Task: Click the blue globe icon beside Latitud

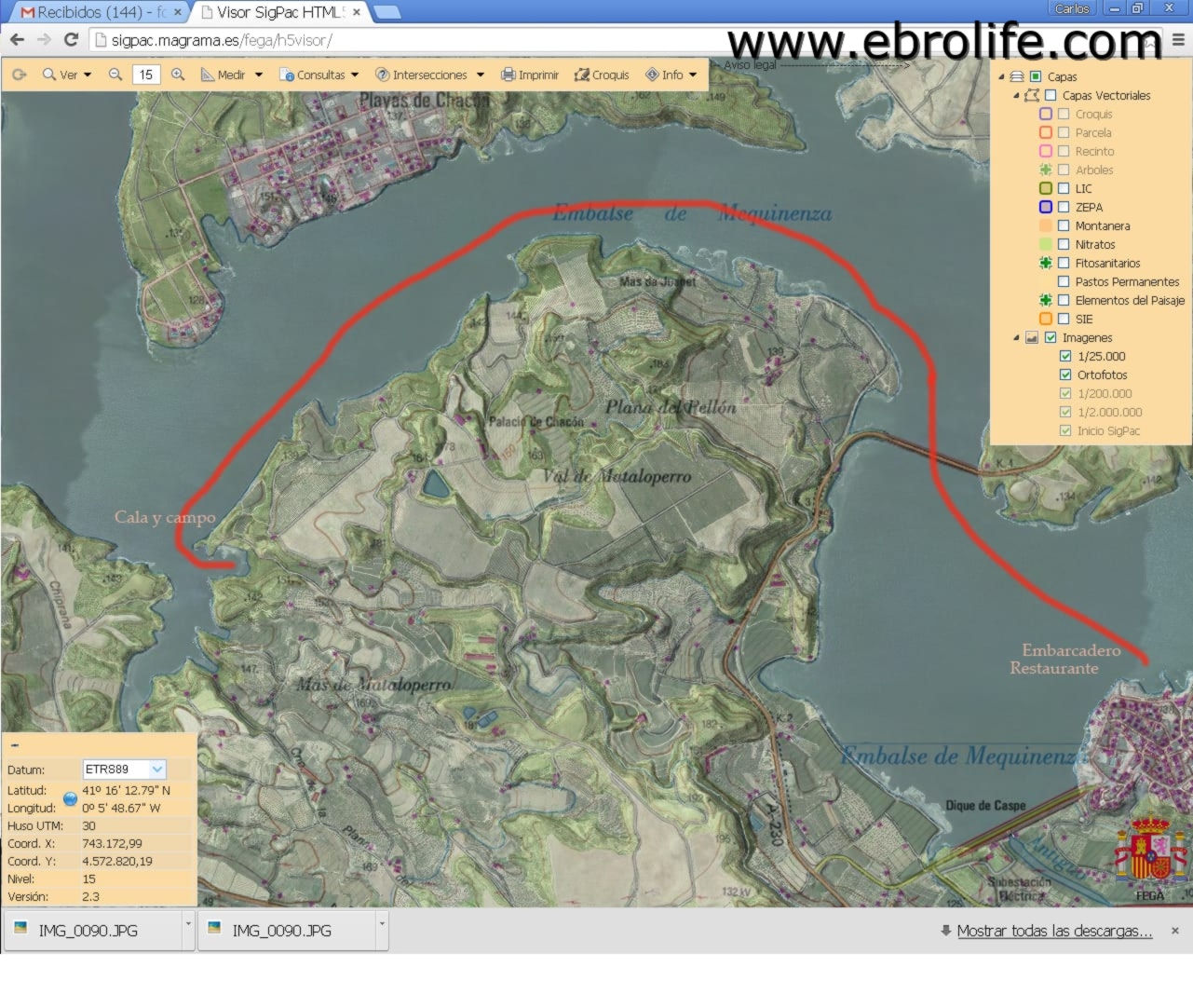Action: (x=70, y=798)
